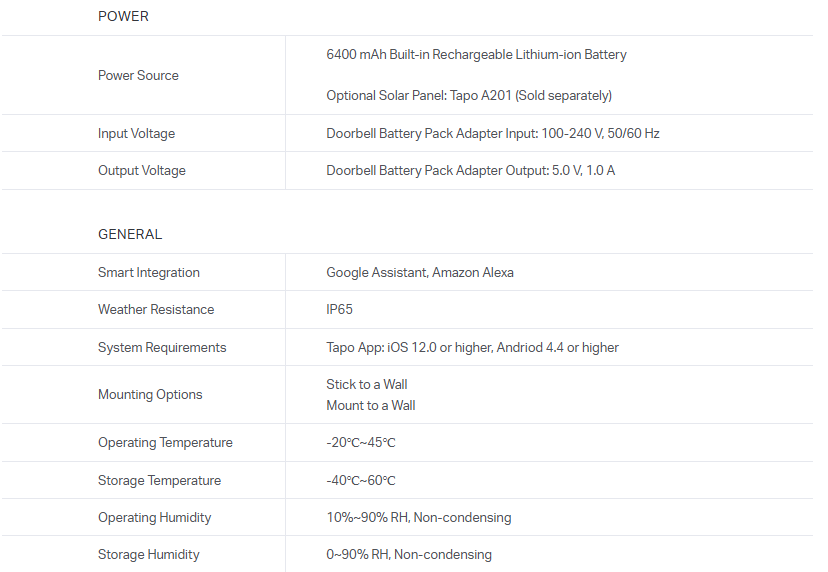Click the Stick to a Wall option text
The image size is (828, 572).
[x=366, y=384]
